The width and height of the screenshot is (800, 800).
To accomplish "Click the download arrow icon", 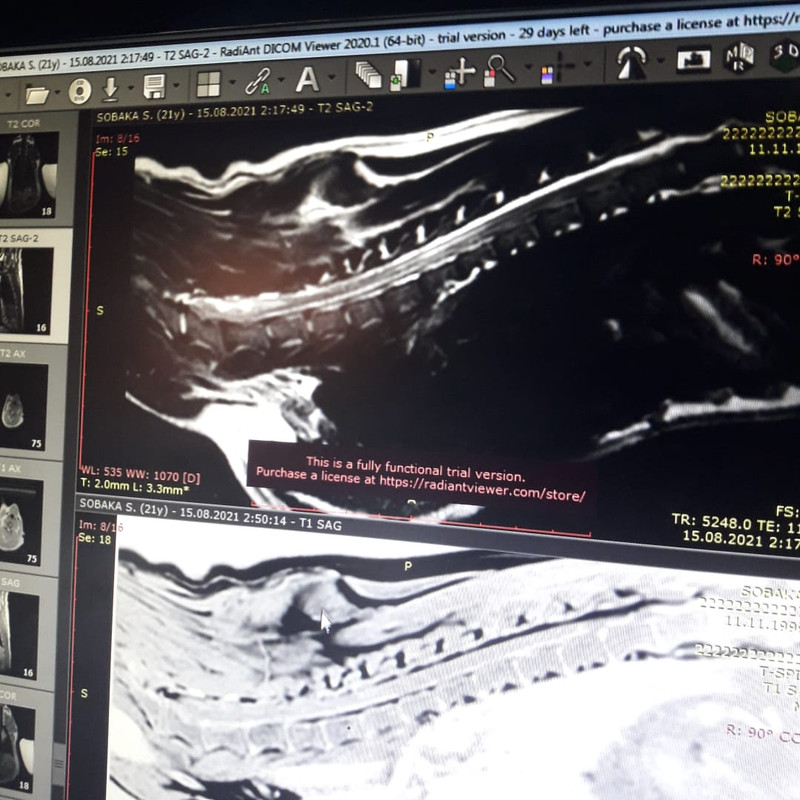I will (110, 89).
